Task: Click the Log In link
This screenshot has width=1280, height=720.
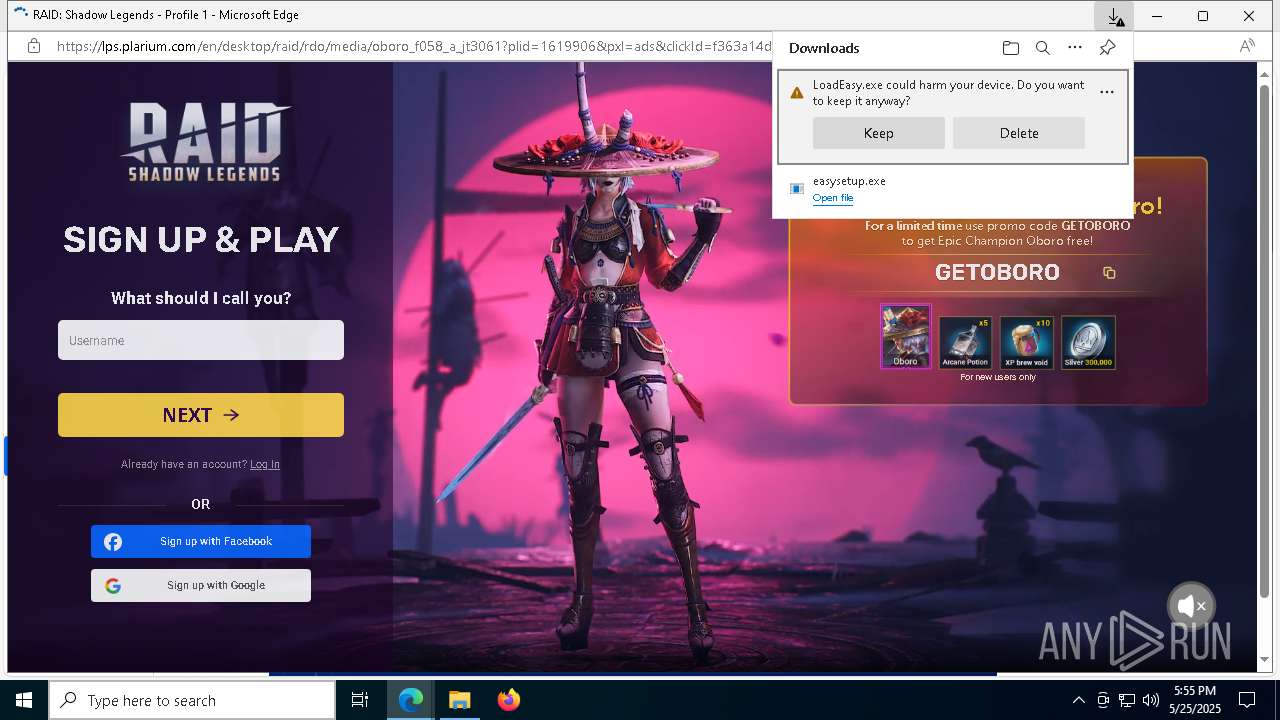Action: [265, 464]
